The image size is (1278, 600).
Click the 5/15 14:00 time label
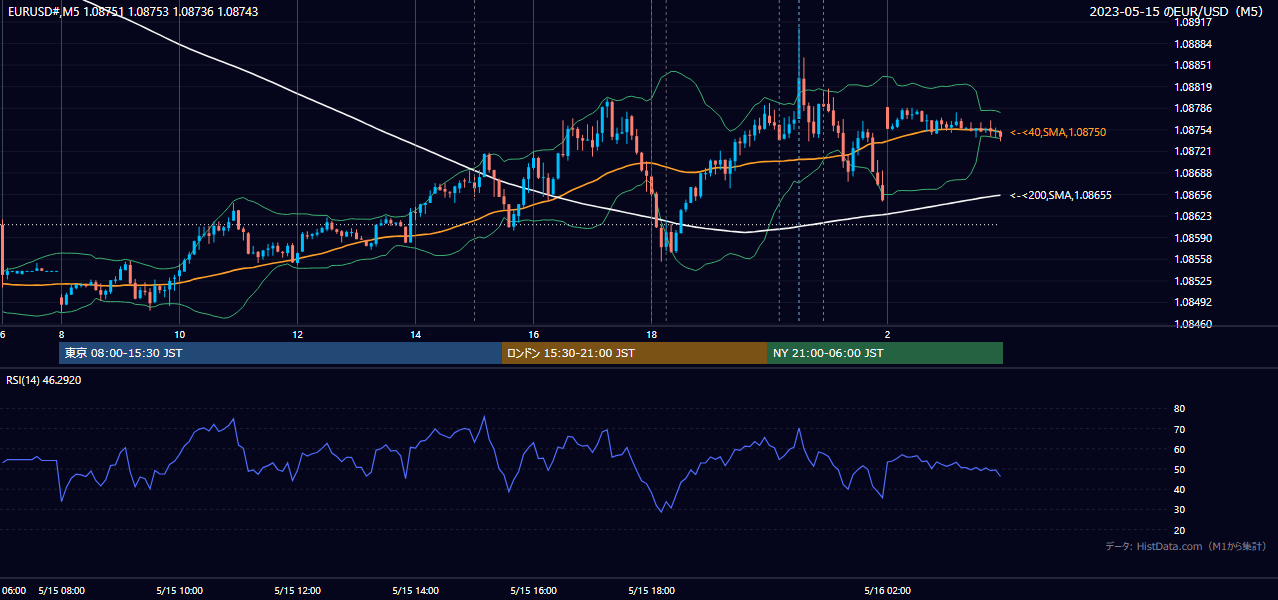(x=416, y=591)
